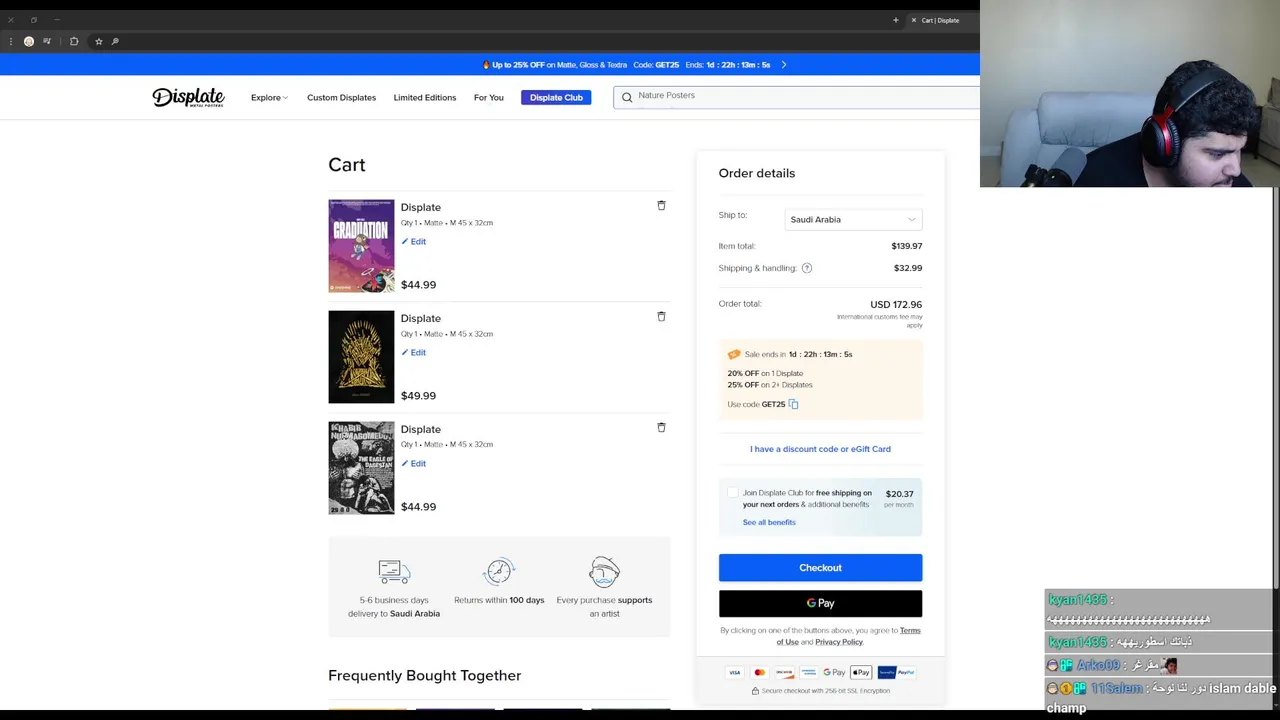Edit the Khabib poster options
Image resolution: width=1280 pixels, height=720 pixels.
[414, 463]
